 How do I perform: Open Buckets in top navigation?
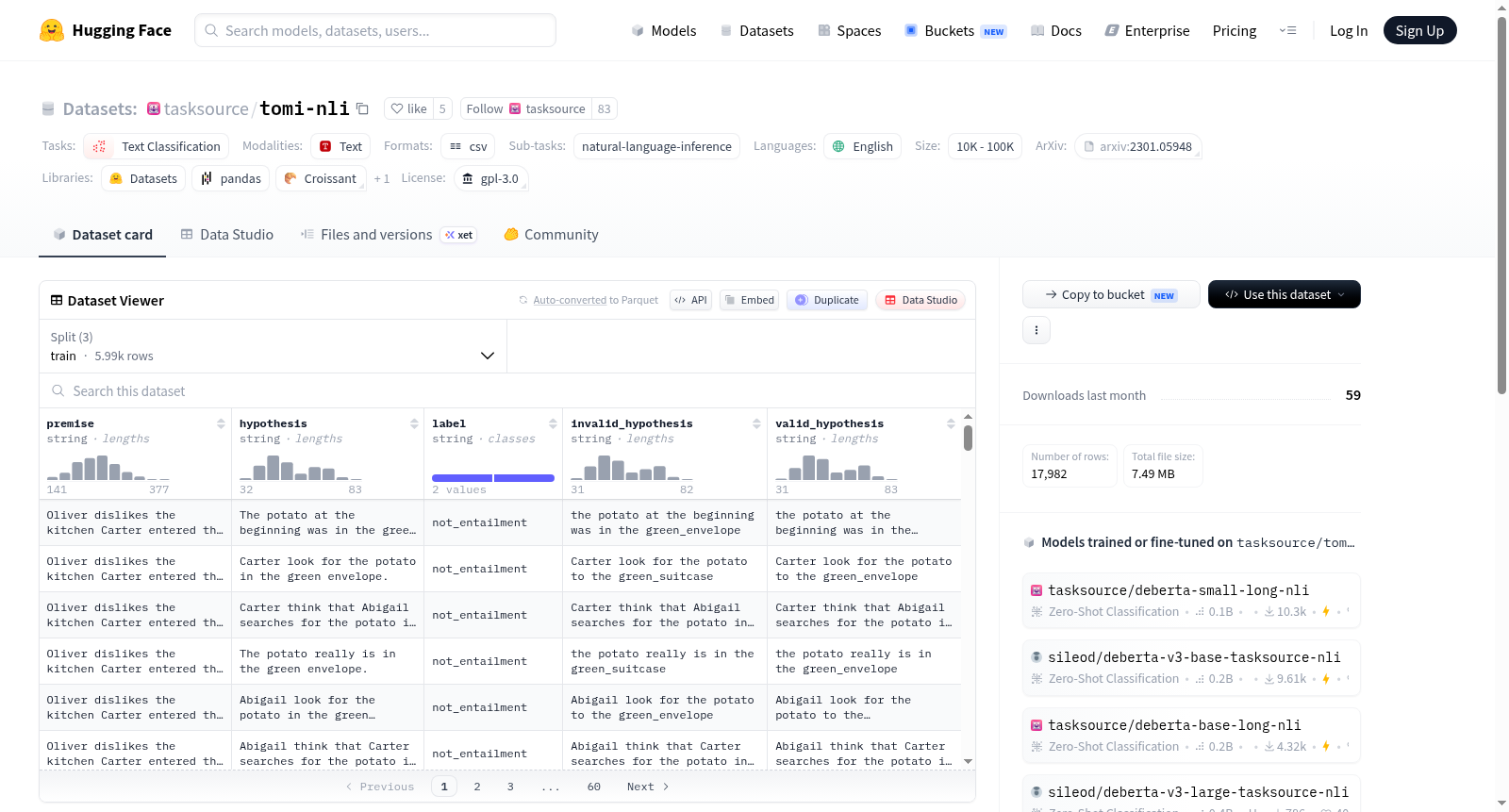(x=955, y=30)
